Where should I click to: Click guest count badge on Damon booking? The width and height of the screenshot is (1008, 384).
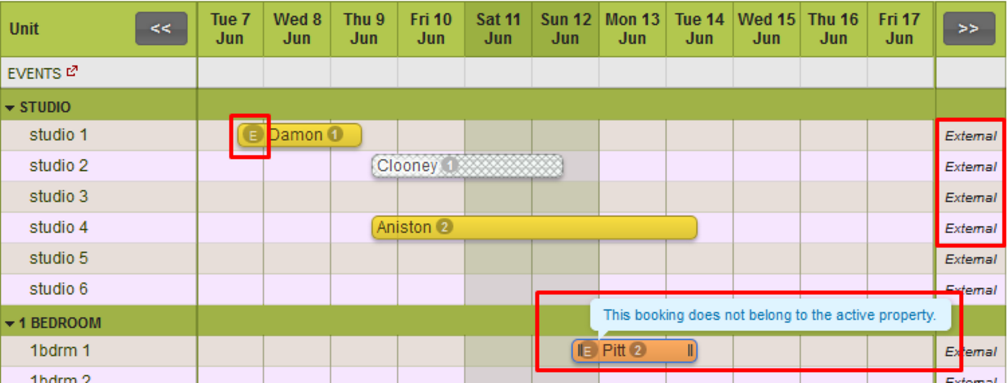335,134
